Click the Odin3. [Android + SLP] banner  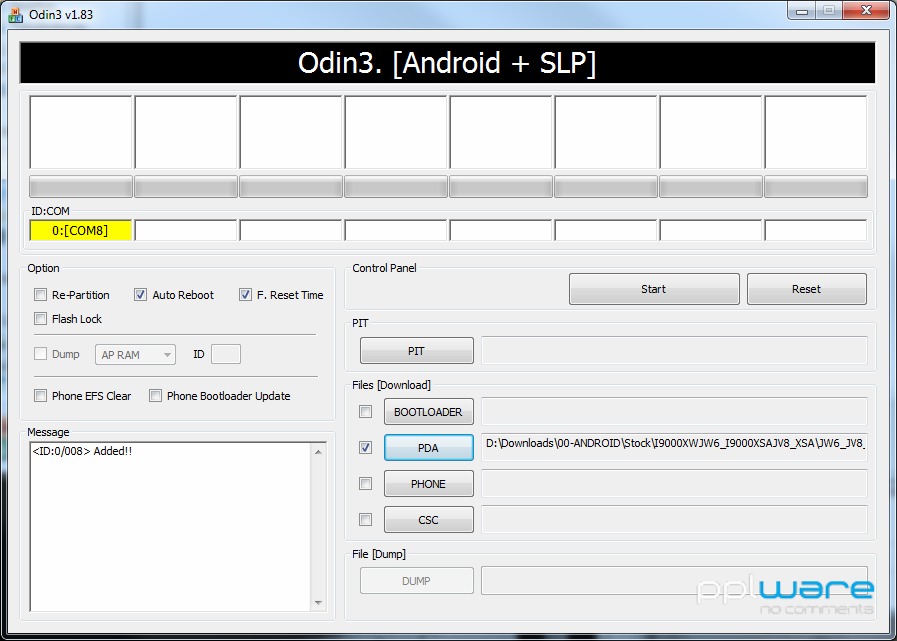pyautogui.click(x=447, y=63)
